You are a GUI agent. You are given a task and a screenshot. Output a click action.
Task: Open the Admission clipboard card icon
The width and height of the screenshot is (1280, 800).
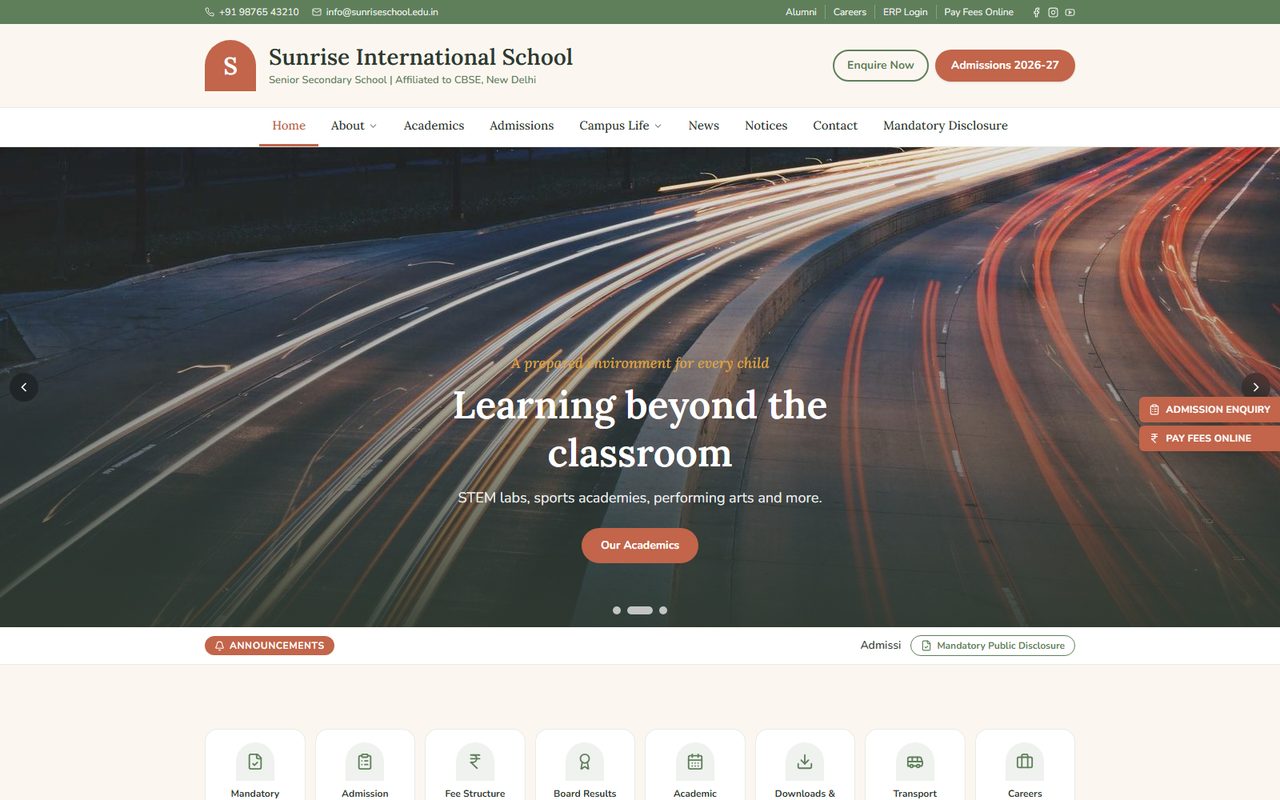pyautogui.click(x=365, y=762)
